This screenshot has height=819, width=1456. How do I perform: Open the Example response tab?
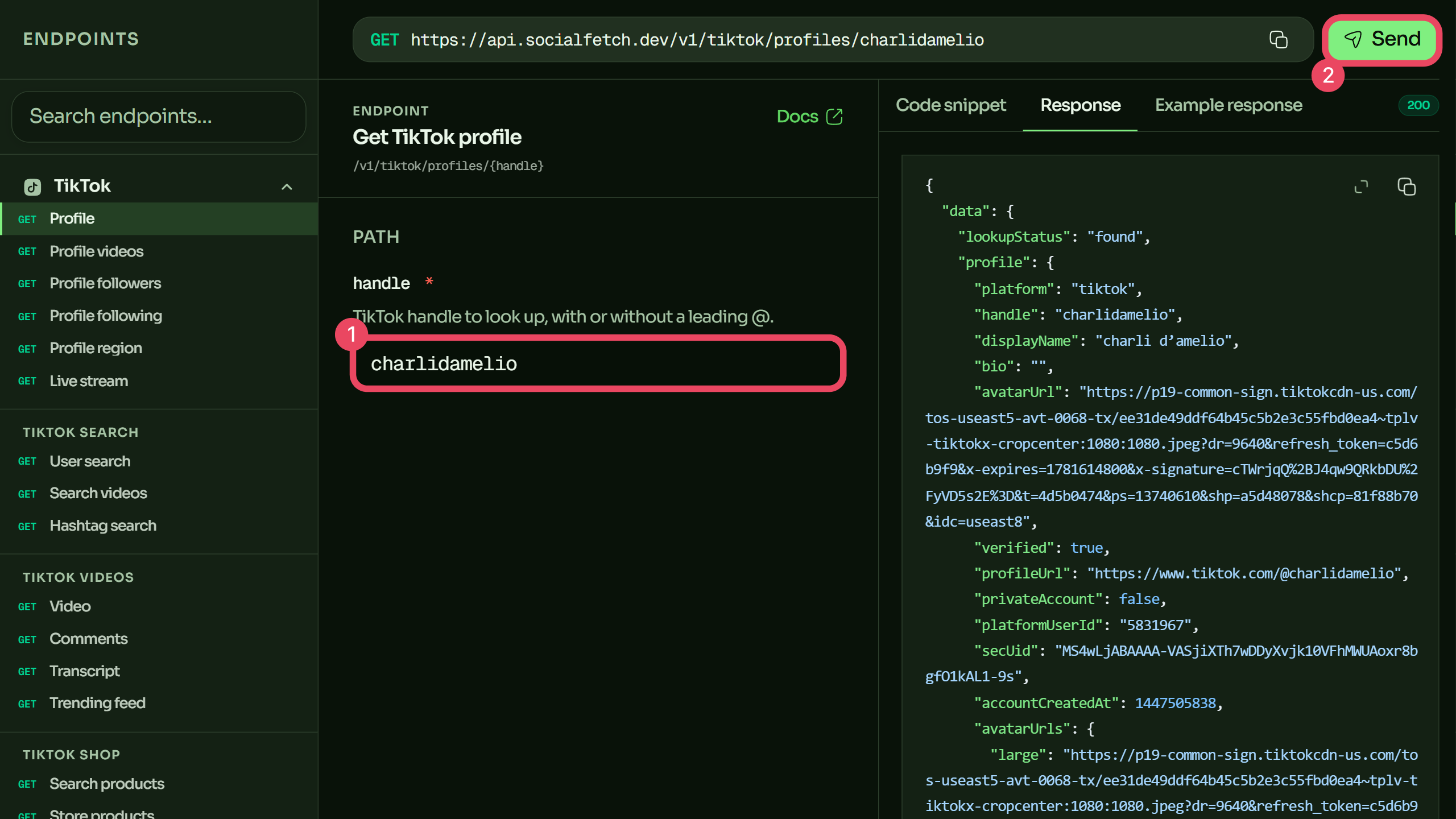coord(1228,105)
